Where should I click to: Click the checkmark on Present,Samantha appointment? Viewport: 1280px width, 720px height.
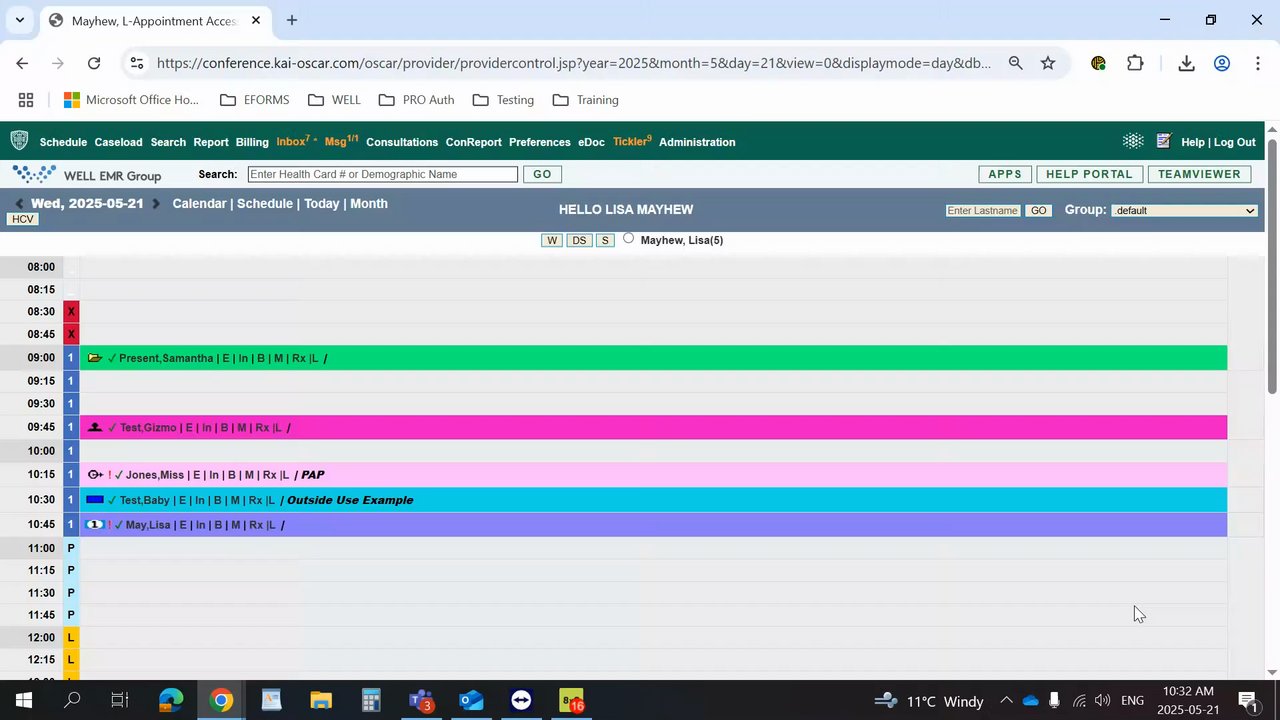tap(112, 358)
